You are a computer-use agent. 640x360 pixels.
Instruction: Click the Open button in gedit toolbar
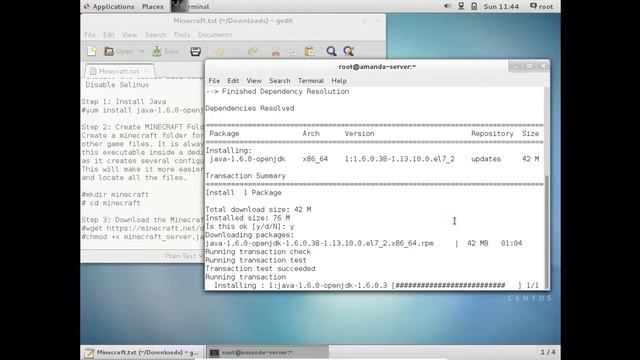(x=118, y=51)
